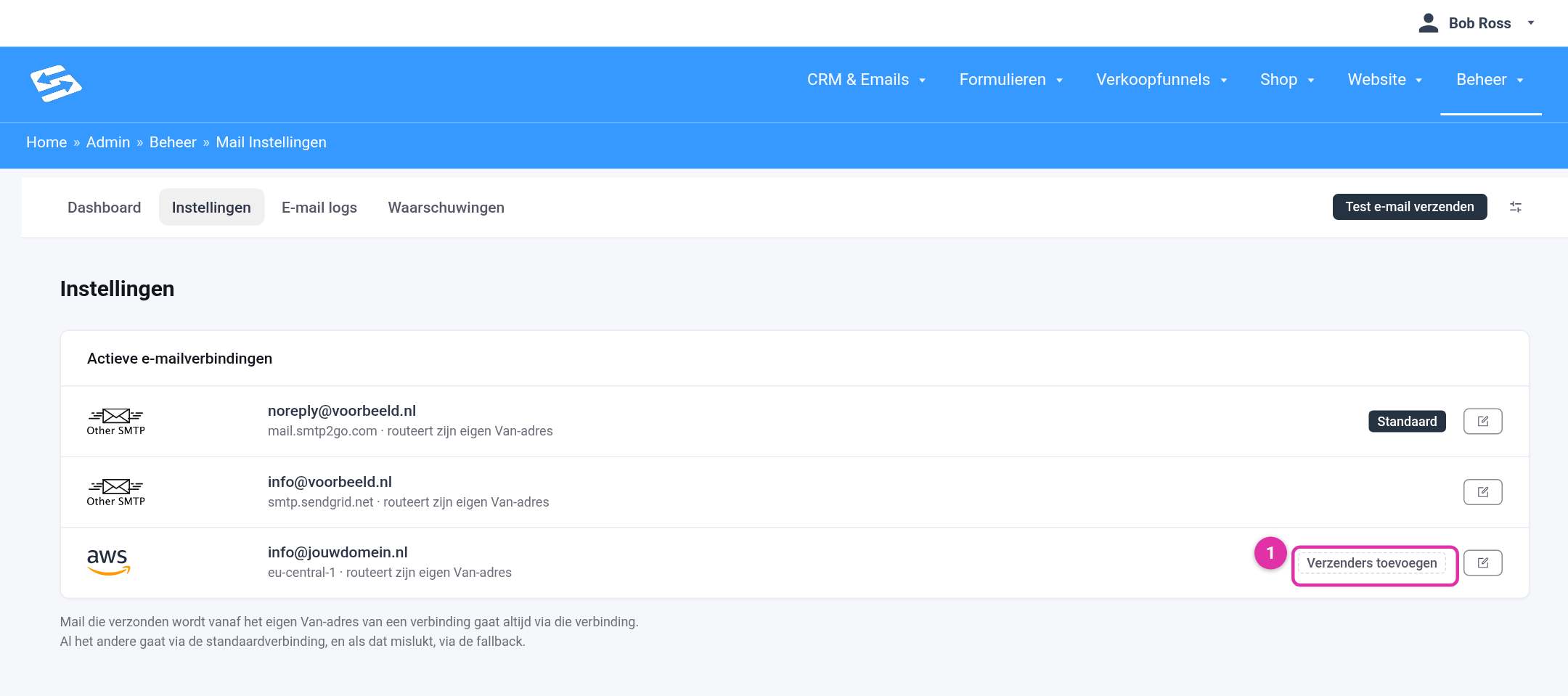Click the mail.smtp2go.com description line
This screenshot has height=696, width=1568.
tap(410, 431)
